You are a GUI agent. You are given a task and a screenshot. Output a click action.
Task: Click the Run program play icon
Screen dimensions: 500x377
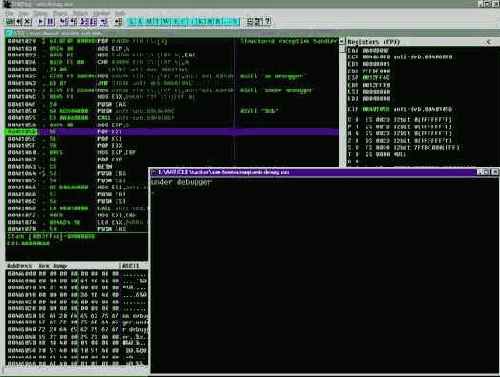click(41, 22)
